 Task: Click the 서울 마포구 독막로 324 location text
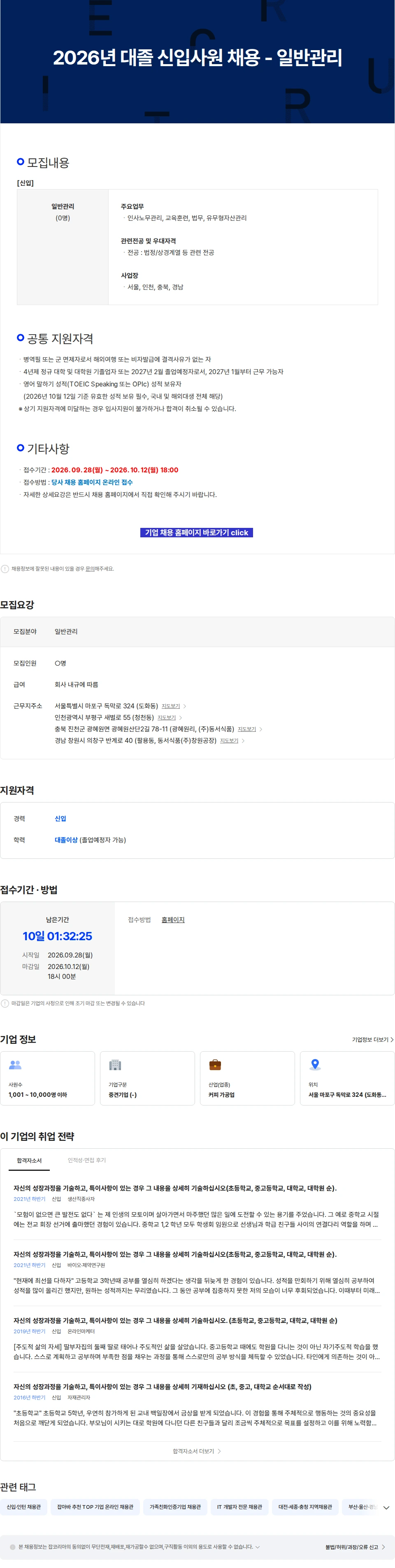click(347, 1094)
